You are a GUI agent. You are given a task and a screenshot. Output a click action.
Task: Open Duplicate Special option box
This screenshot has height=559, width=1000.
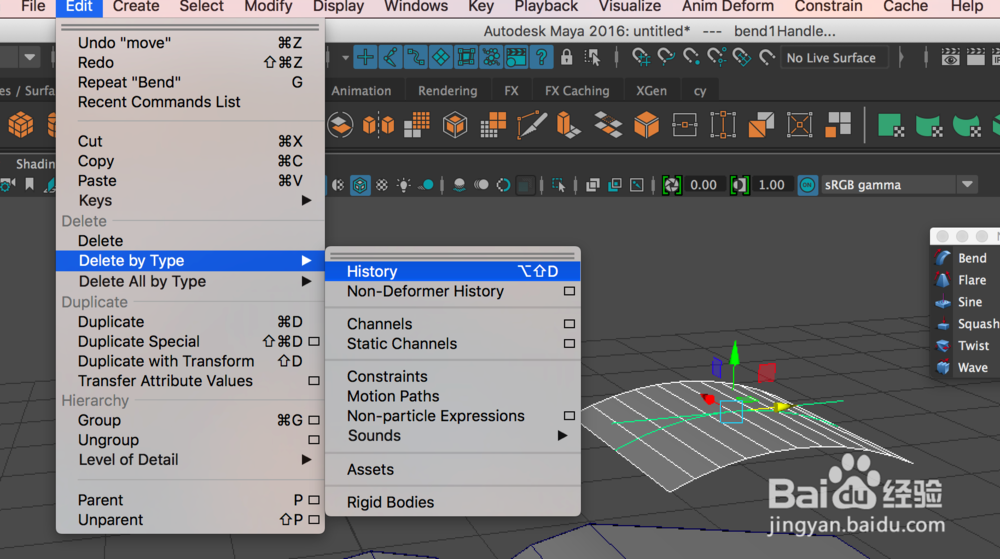point(314,342)
